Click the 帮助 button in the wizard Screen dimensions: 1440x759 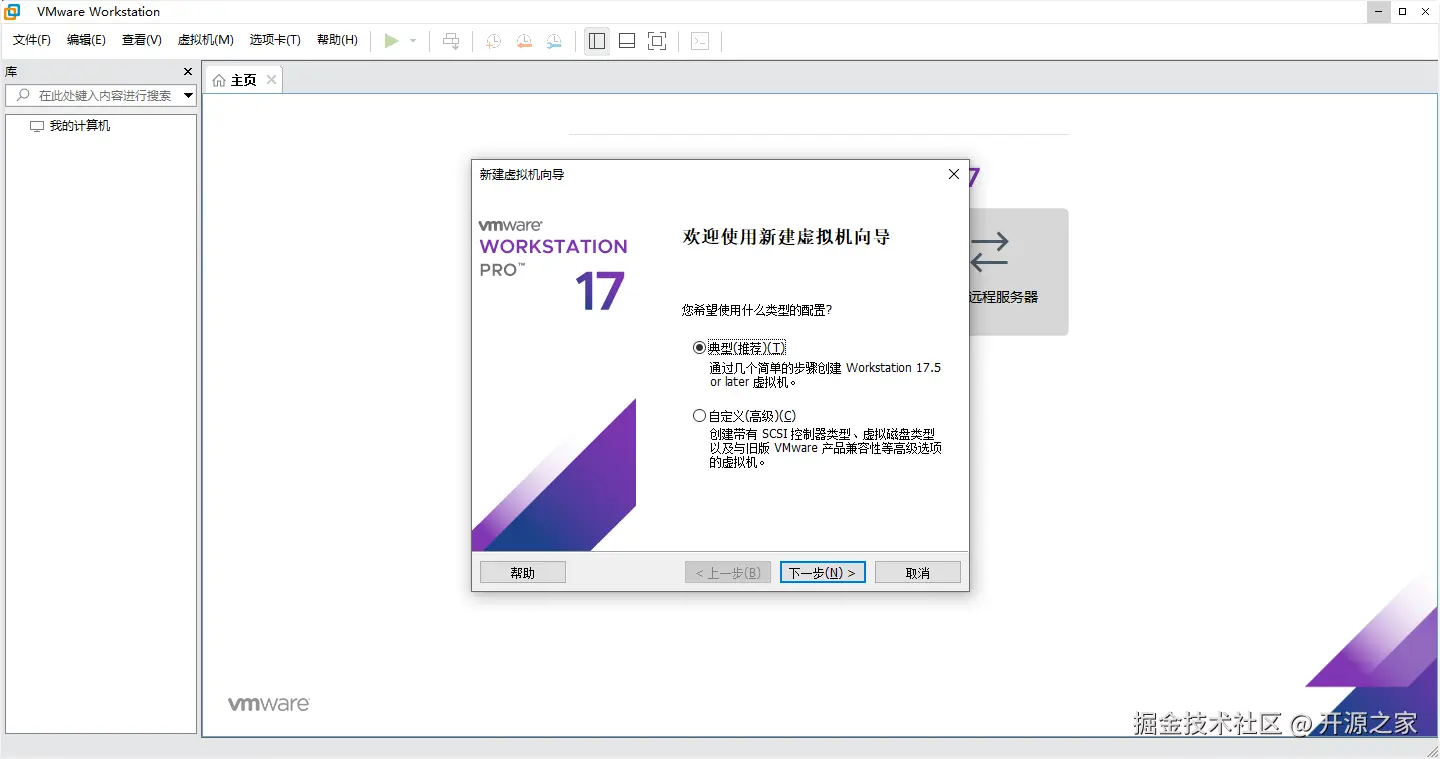click(x=522, y=571)
